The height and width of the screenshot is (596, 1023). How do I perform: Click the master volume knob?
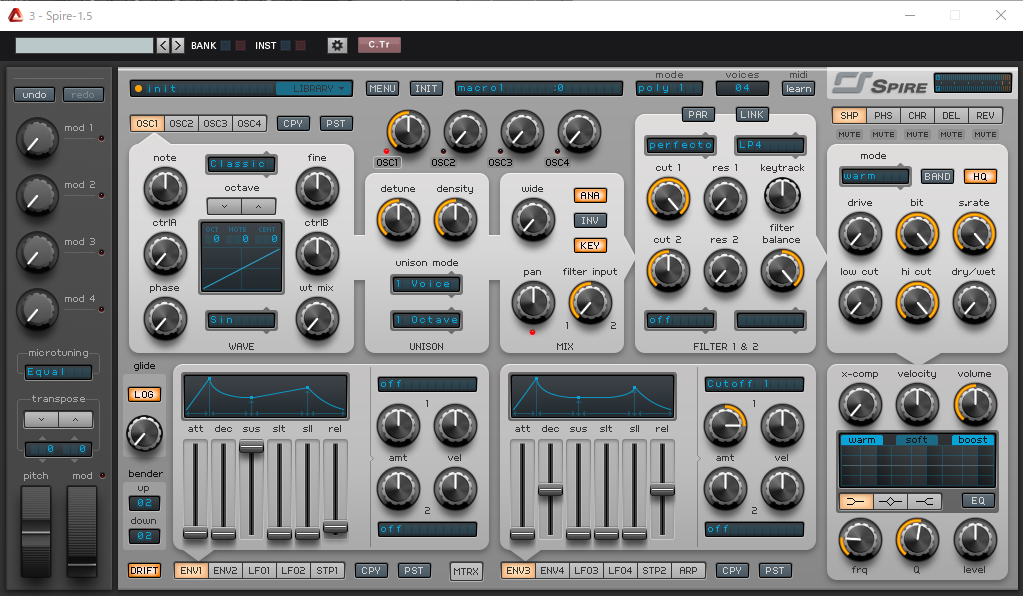[x=975, y=404]
